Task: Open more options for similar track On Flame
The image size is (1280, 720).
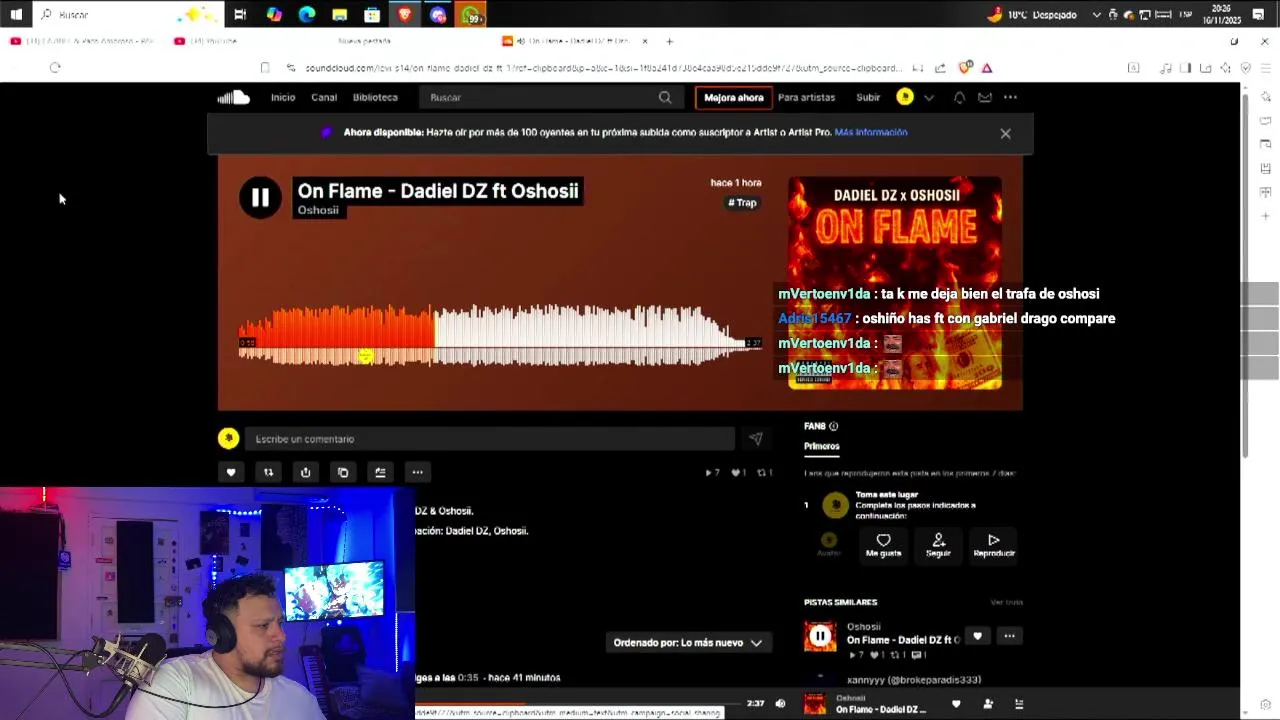Action: click(1009, 636)
